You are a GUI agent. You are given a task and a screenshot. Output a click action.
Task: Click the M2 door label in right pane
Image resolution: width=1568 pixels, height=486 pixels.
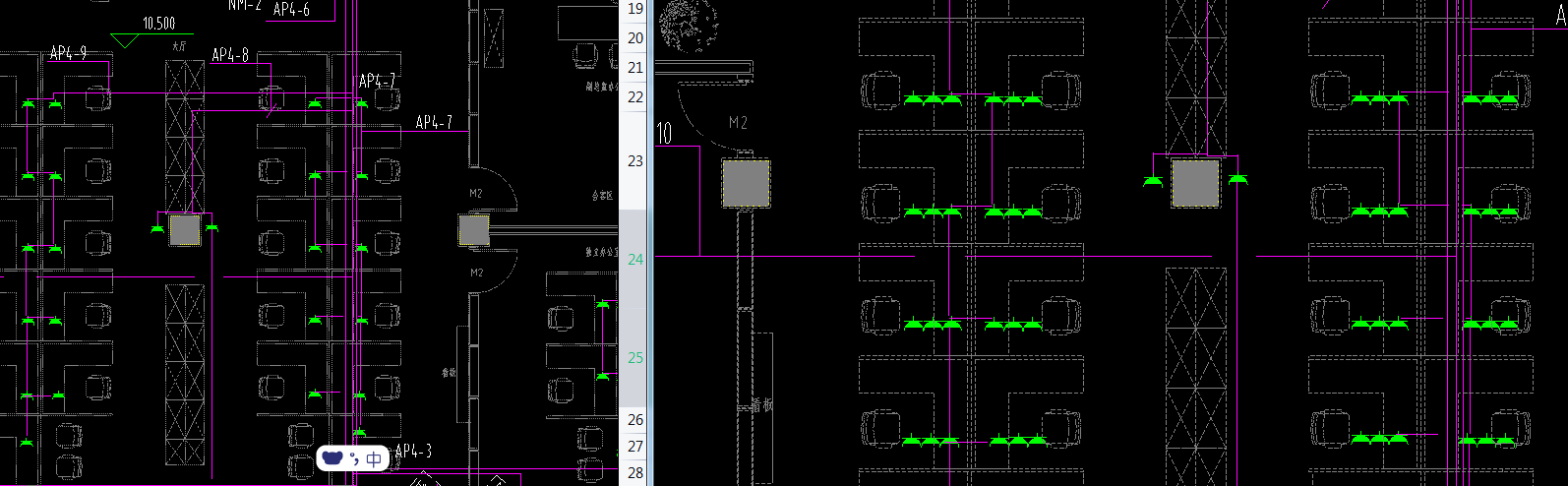(x=738, y=123)
